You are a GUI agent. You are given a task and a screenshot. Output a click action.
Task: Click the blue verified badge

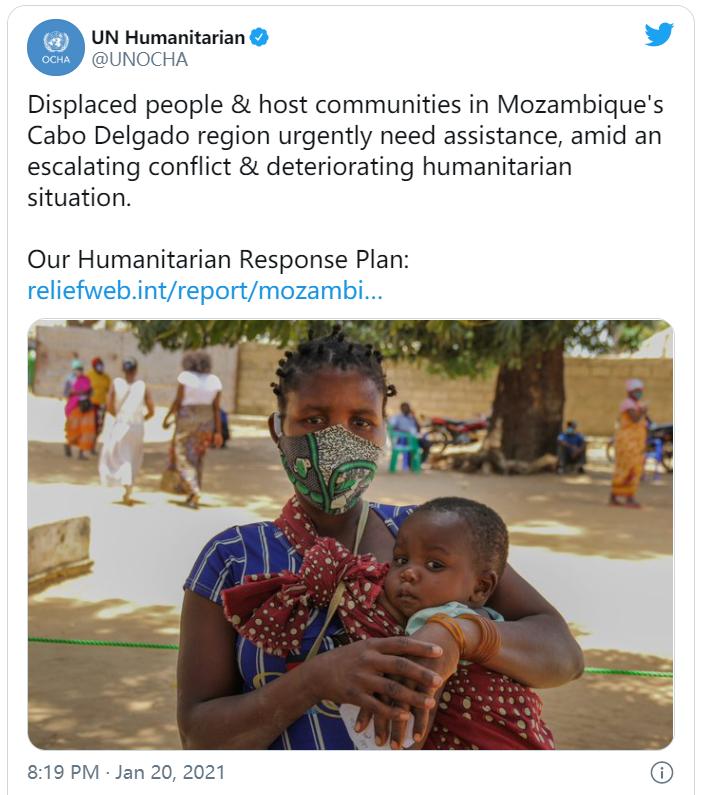(259, 38)
